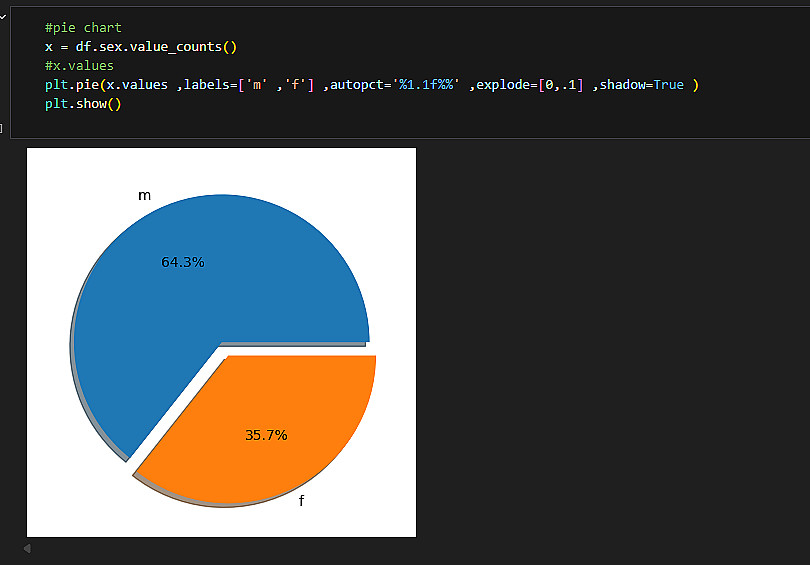Screen dimensions: 810x565
Task: Click the 'm' slice label
Action: (145, 195)
